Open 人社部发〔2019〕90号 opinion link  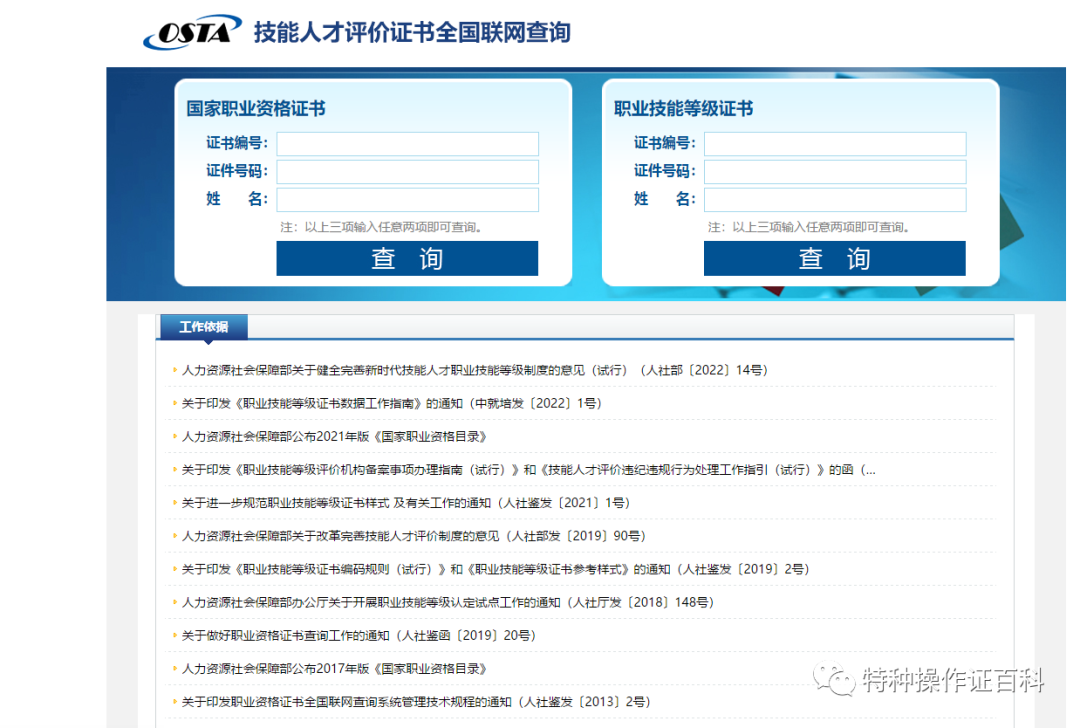coord(413,536)
